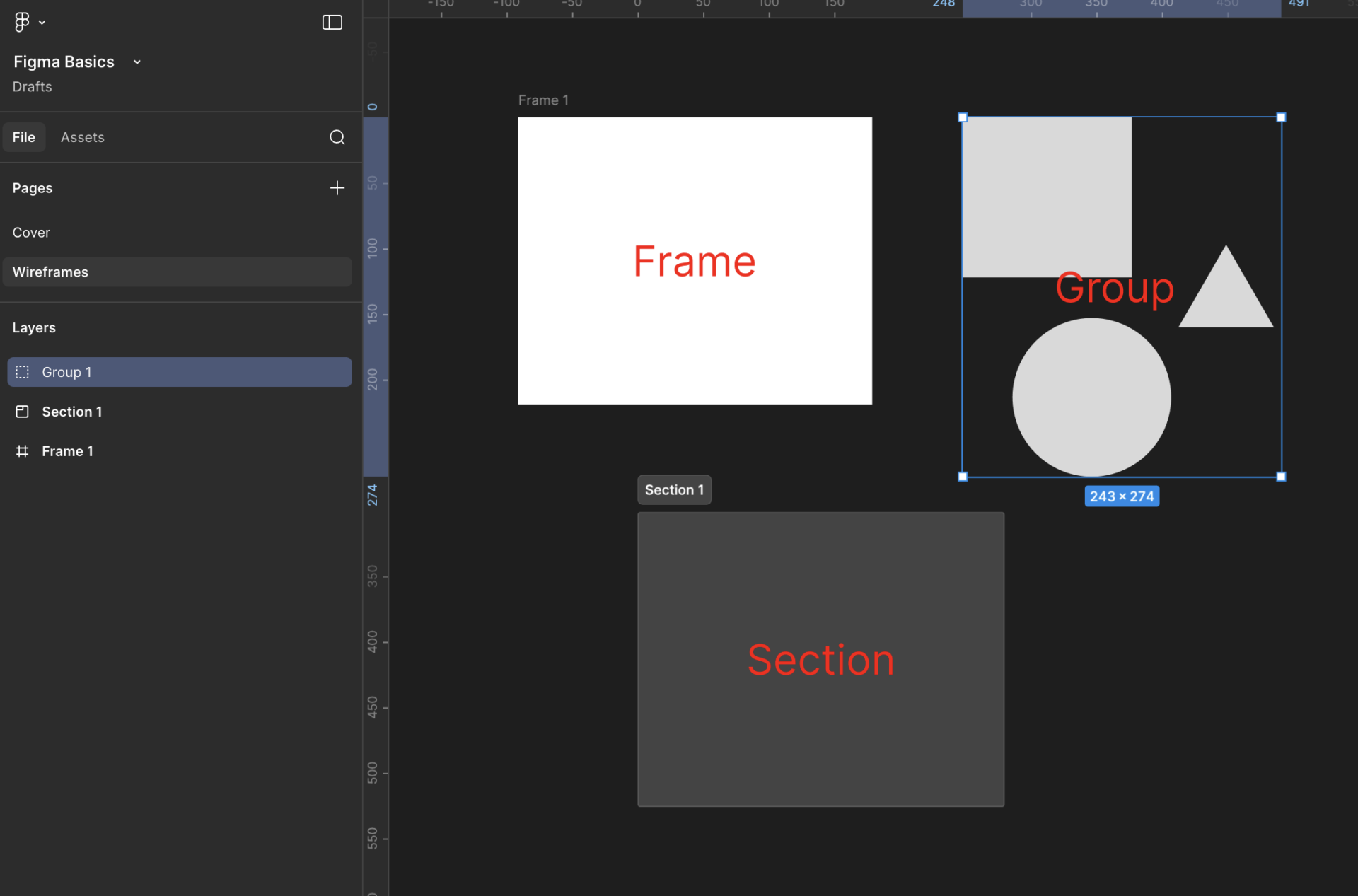Switch to the Assets tab
1358x896 pixels.
83,137
